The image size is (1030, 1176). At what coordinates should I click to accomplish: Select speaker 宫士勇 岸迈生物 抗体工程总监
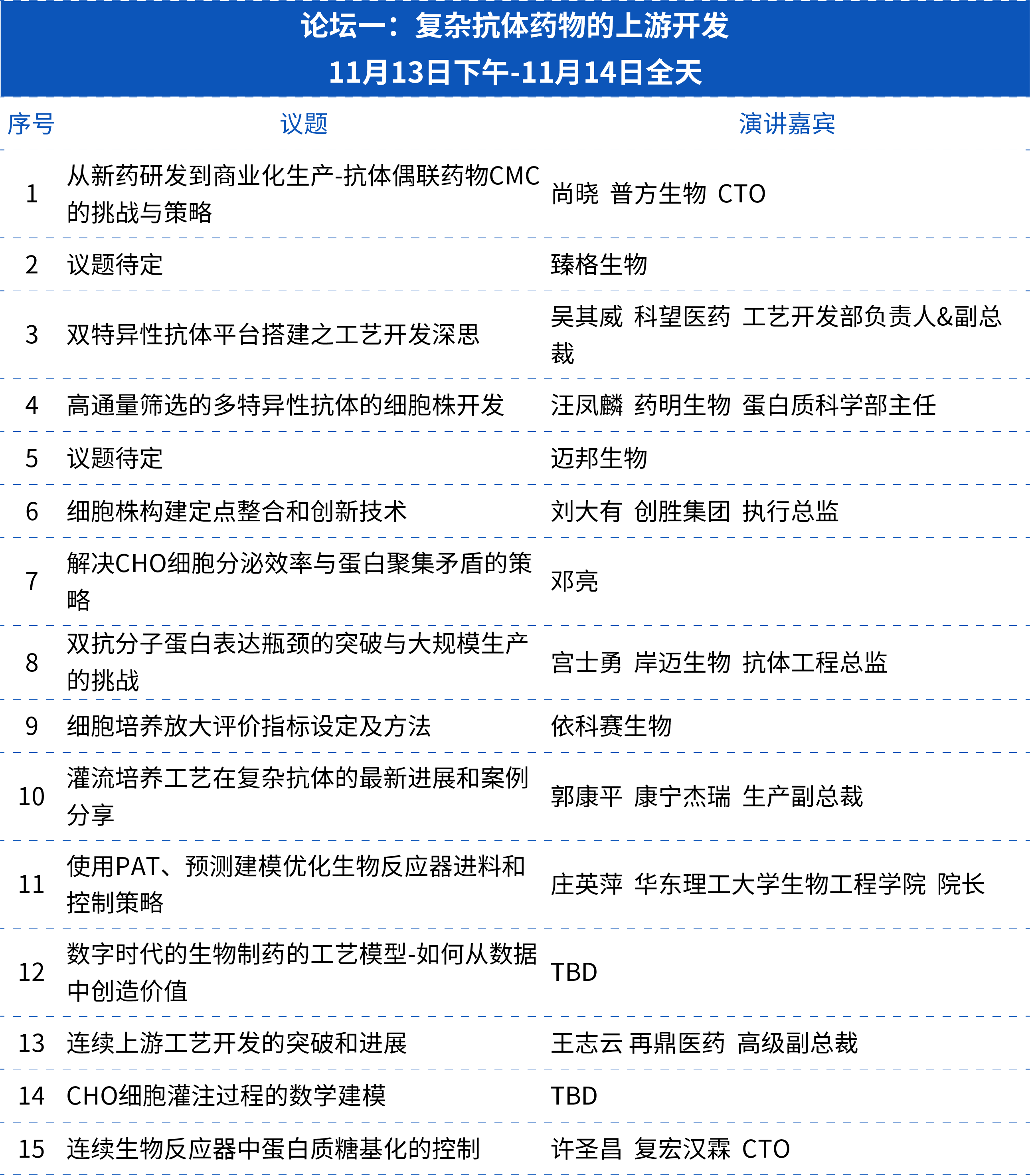click(719, 663)
